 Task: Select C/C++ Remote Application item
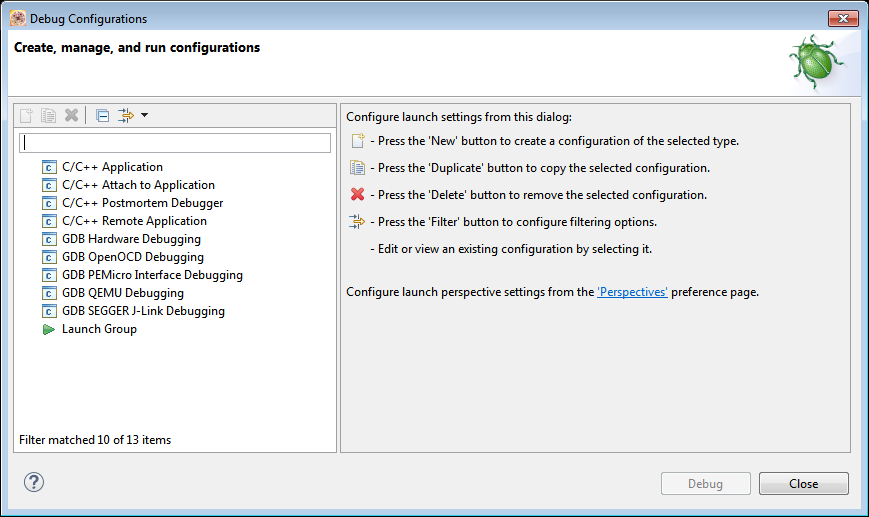(x=134, y=221)
